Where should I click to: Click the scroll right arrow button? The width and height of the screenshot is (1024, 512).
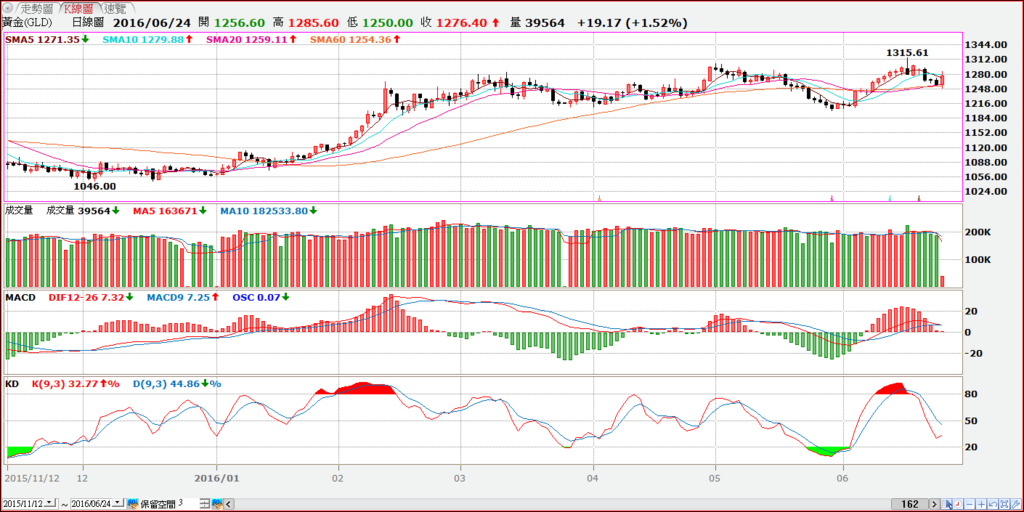[x=934, y=504]
